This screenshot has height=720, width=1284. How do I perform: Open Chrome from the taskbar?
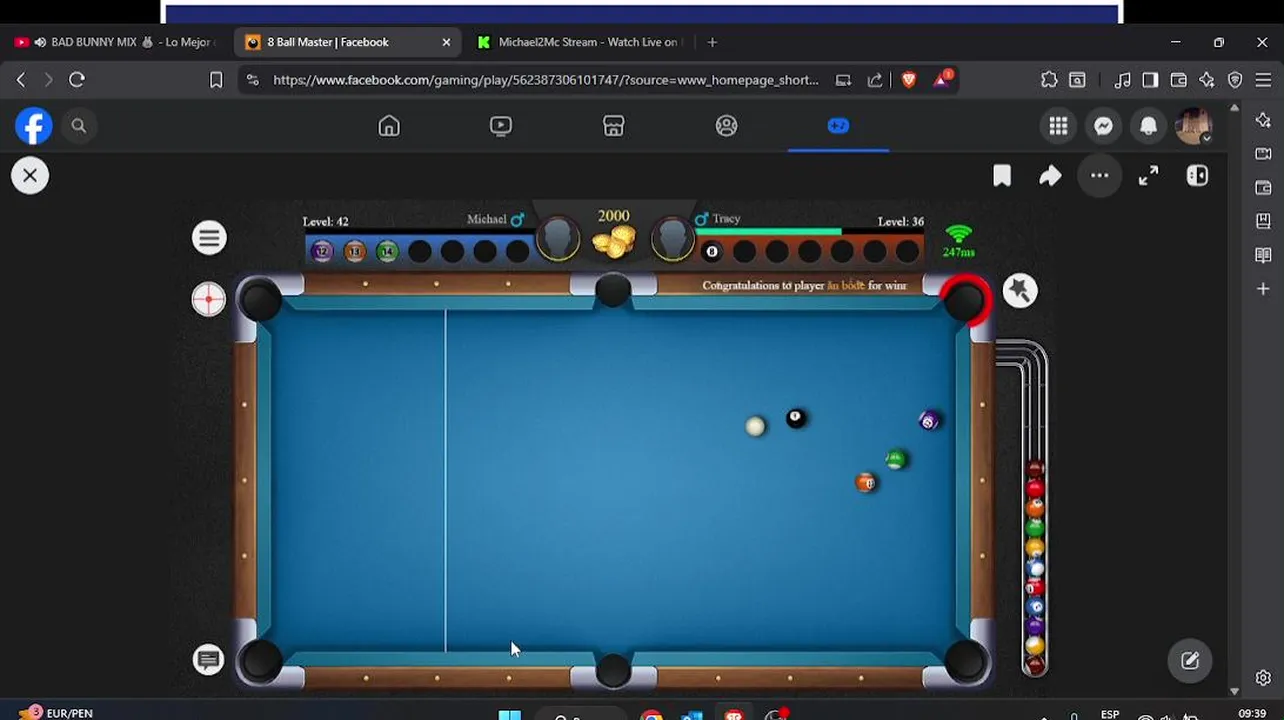coord(652,714)
